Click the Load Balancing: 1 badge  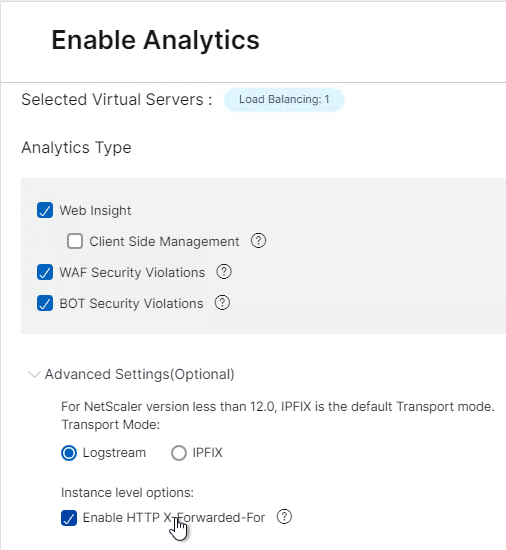pos(284,100)
